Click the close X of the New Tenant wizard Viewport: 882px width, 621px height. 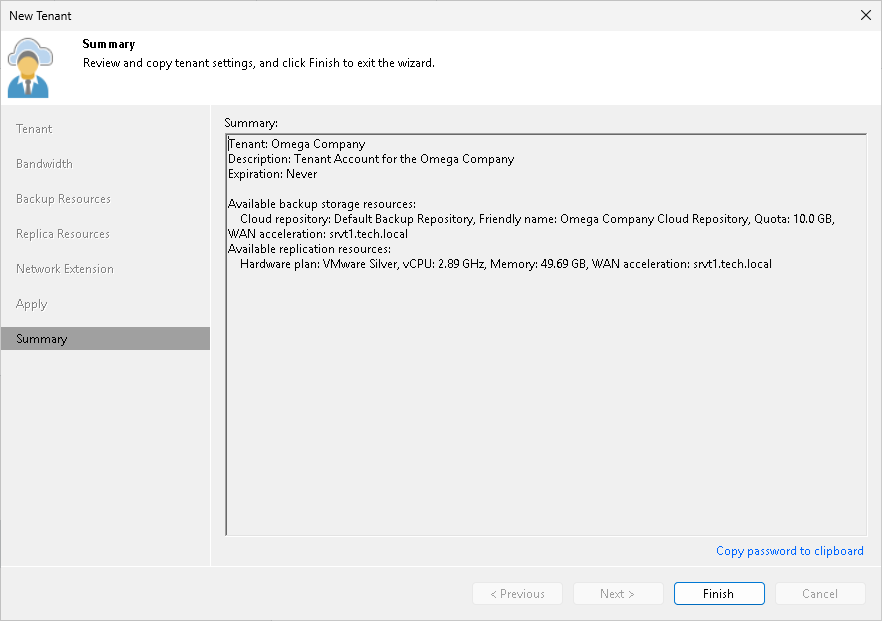click(x=865, y=15)
